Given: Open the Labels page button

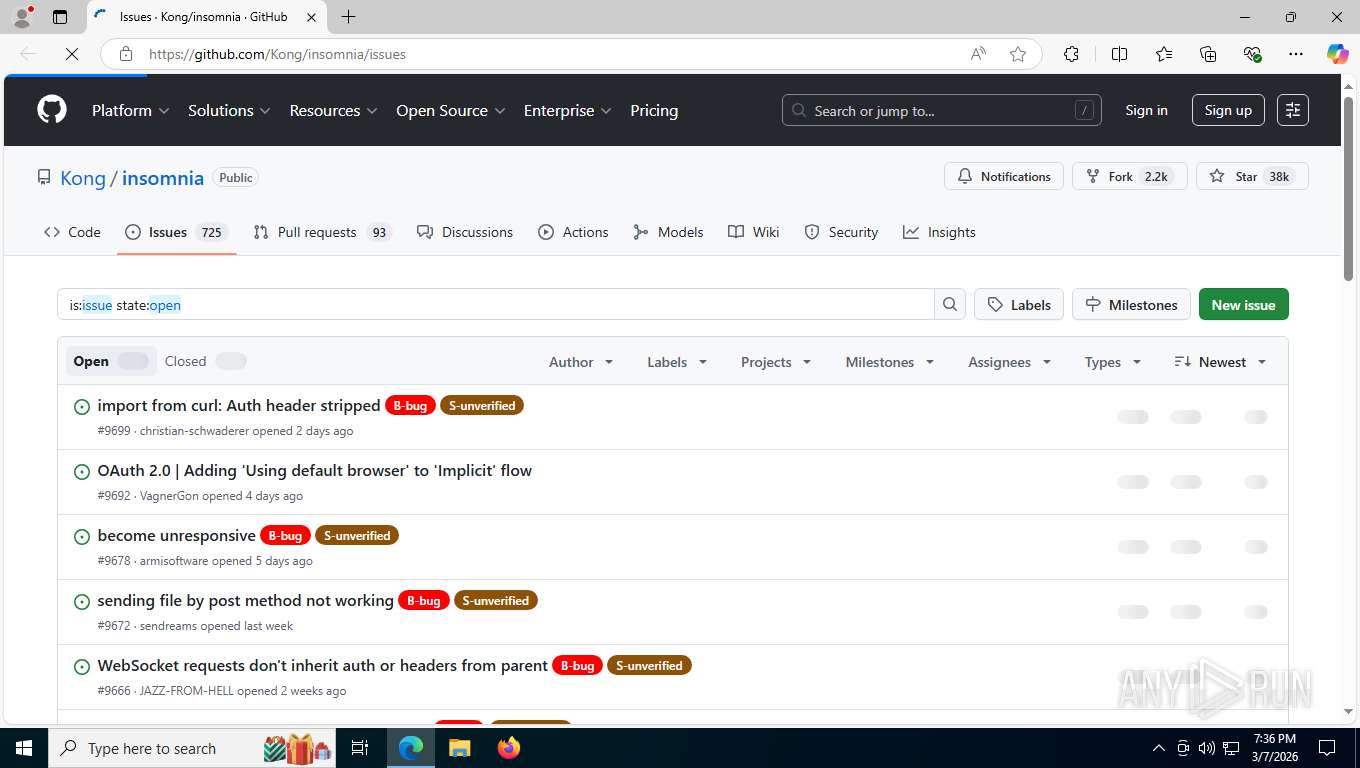Looking at the screenshot, I should pyautogui.click(x=1019, y=305).
